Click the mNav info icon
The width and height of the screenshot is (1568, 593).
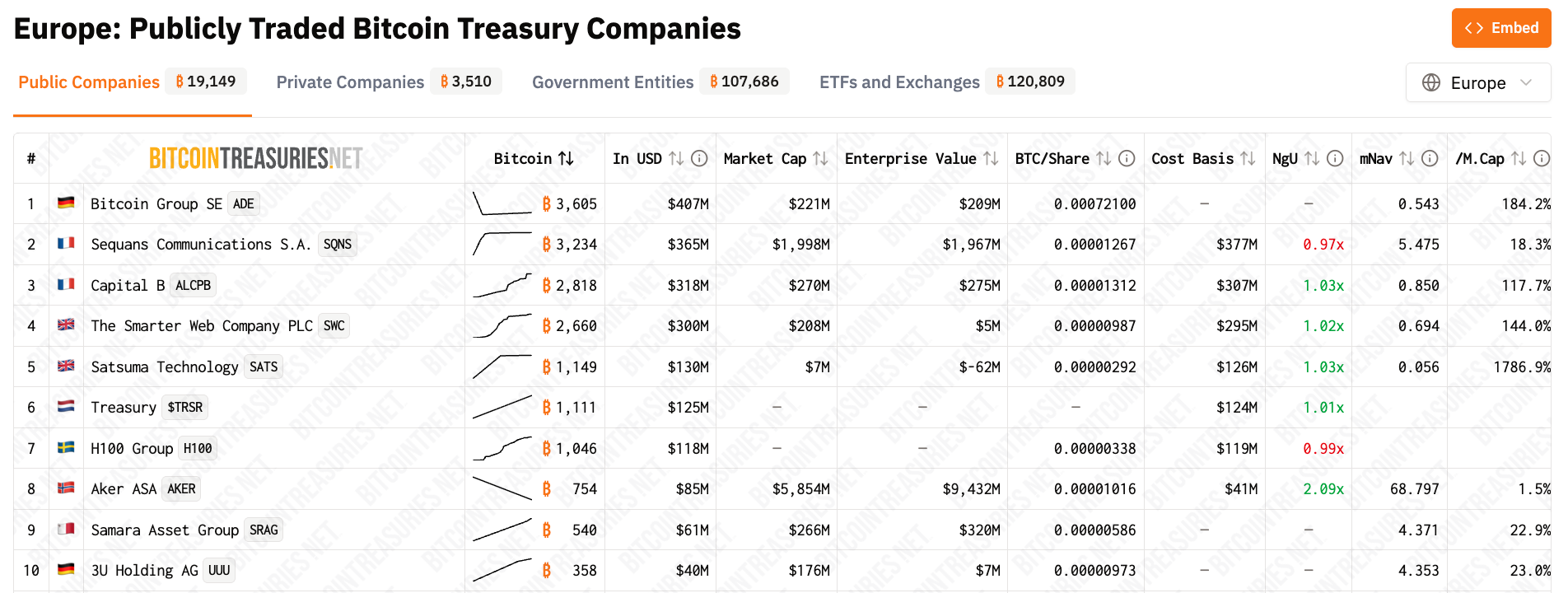click(x=1430, y=158)
